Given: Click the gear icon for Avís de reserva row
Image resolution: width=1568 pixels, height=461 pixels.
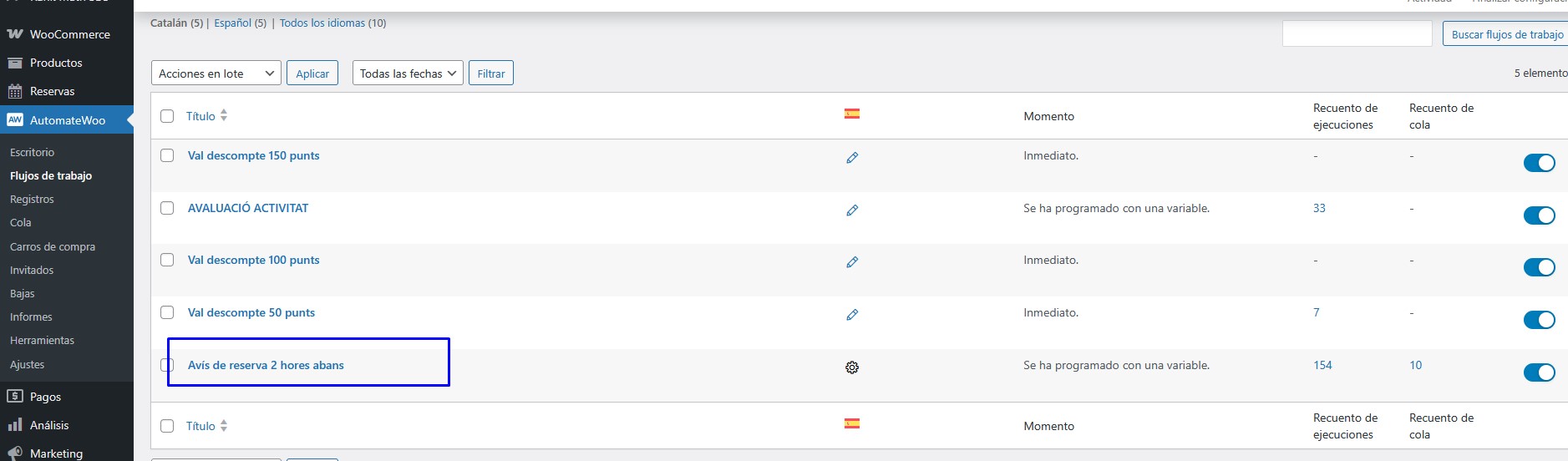Looking at the screenshot, I should tap(852, 367).
